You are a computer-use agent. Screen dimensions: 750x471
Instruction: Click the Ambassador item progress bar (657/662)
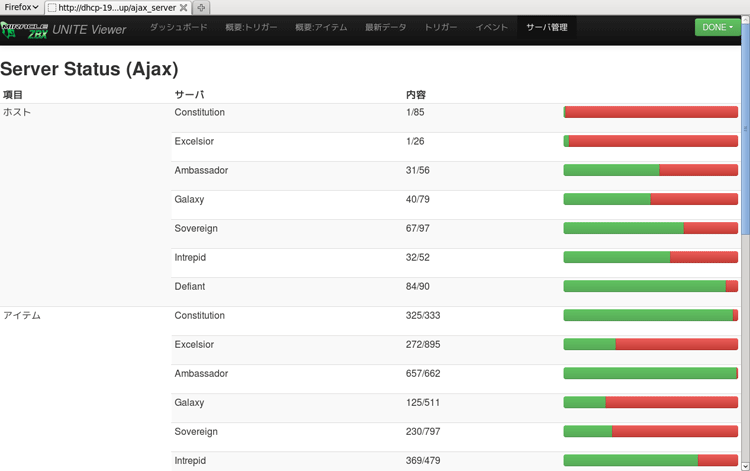650,373
